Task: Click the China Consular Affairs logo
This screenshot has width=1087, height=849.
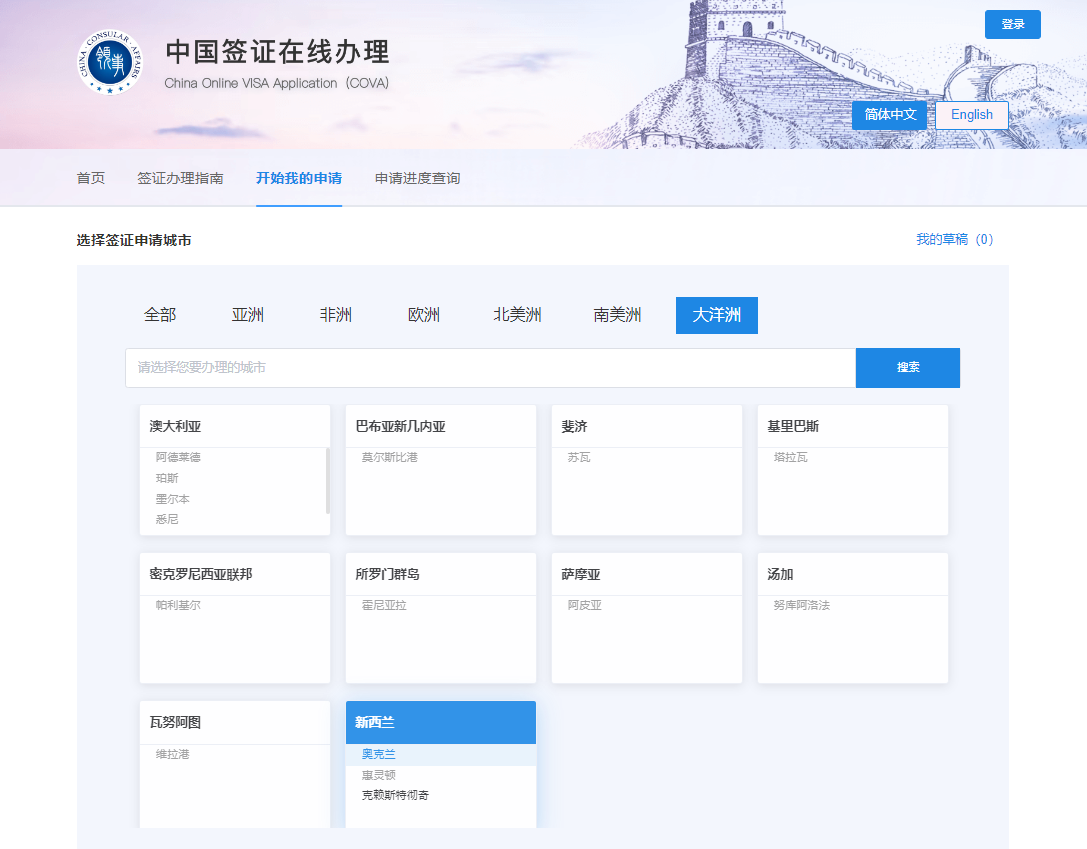Action: (107, 62)
